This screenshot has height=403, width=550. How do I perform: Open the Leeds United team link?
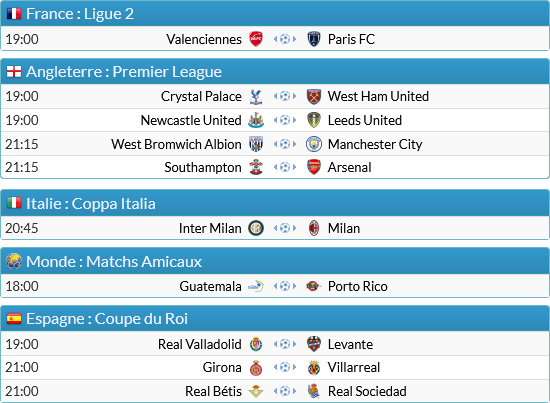coord(364,120)
